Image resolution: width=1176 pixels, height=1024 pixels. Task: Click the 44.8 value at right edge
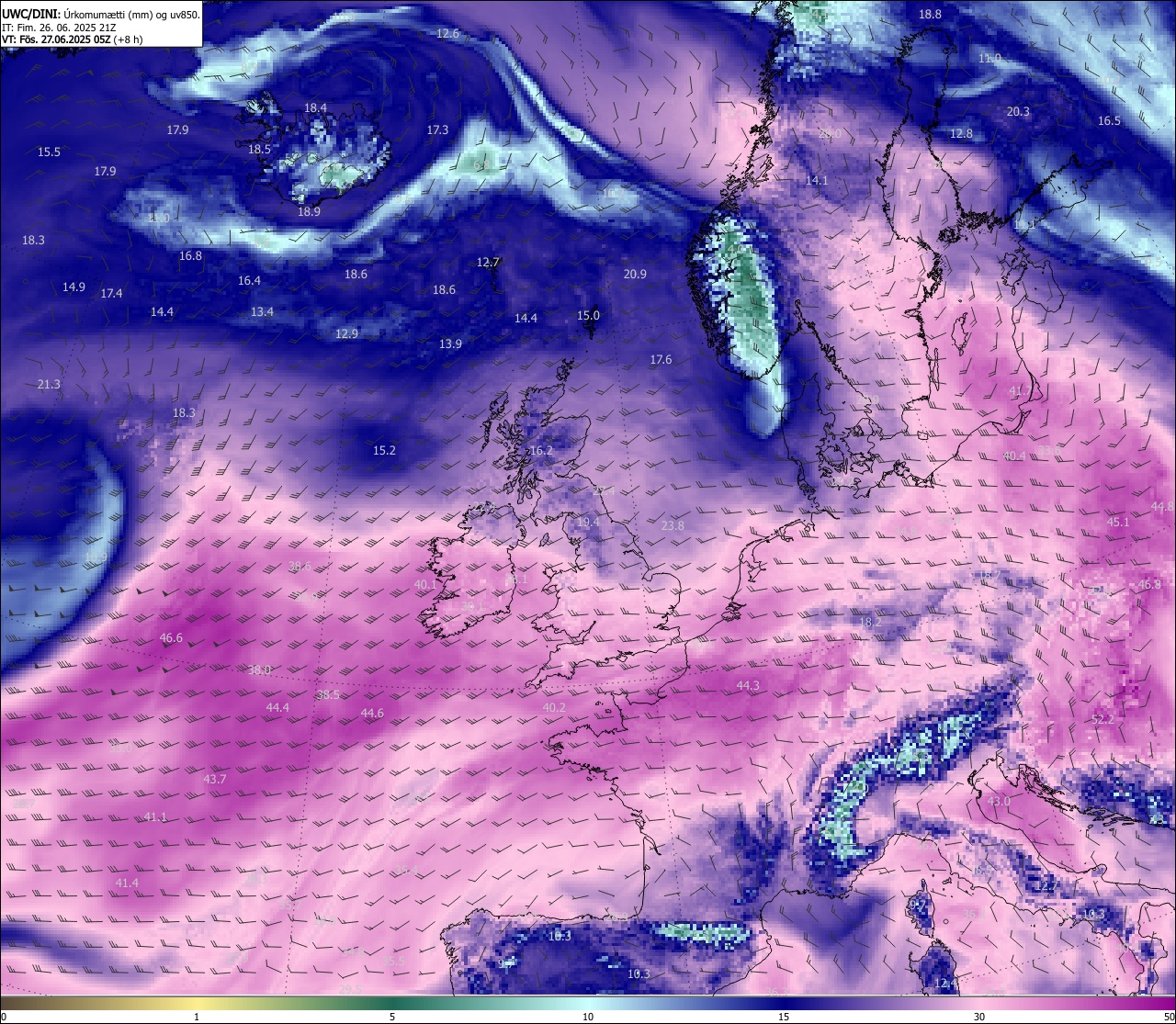1162,507
